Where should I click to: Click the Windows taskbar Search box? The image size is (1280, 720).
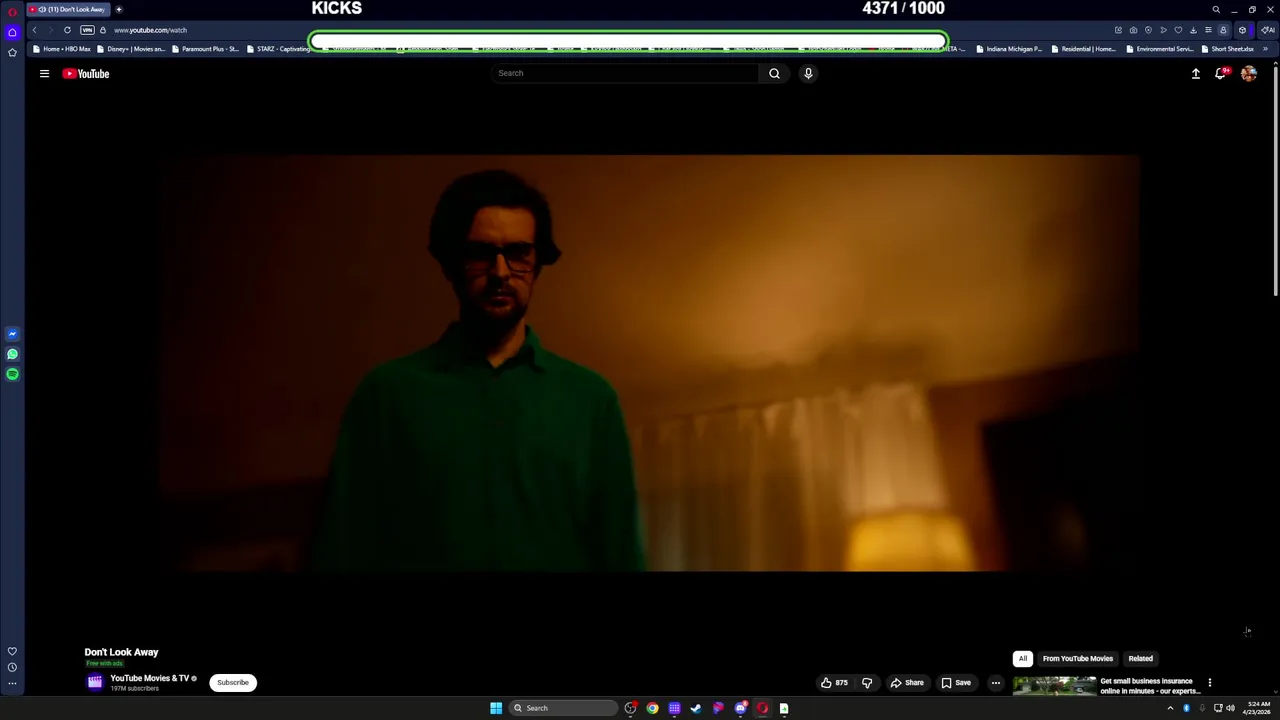563,708
